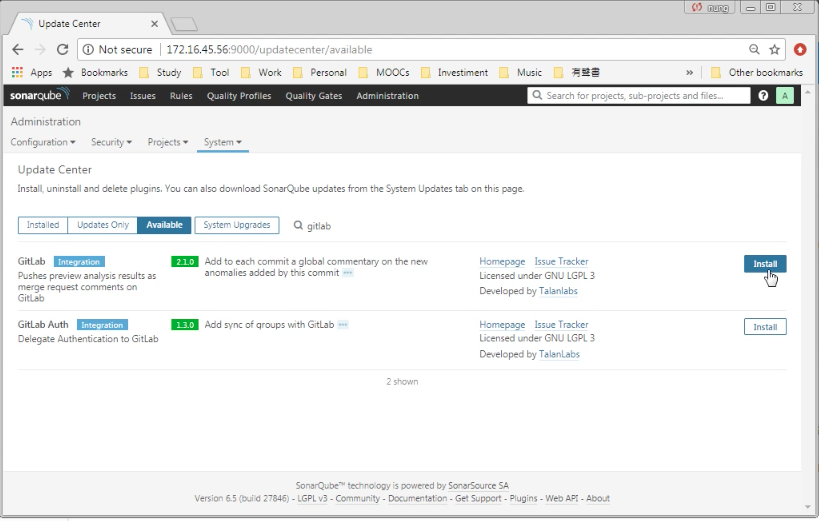Click GitLab Auth version 1.3.0 badge
819x521 pixels.
185,325
